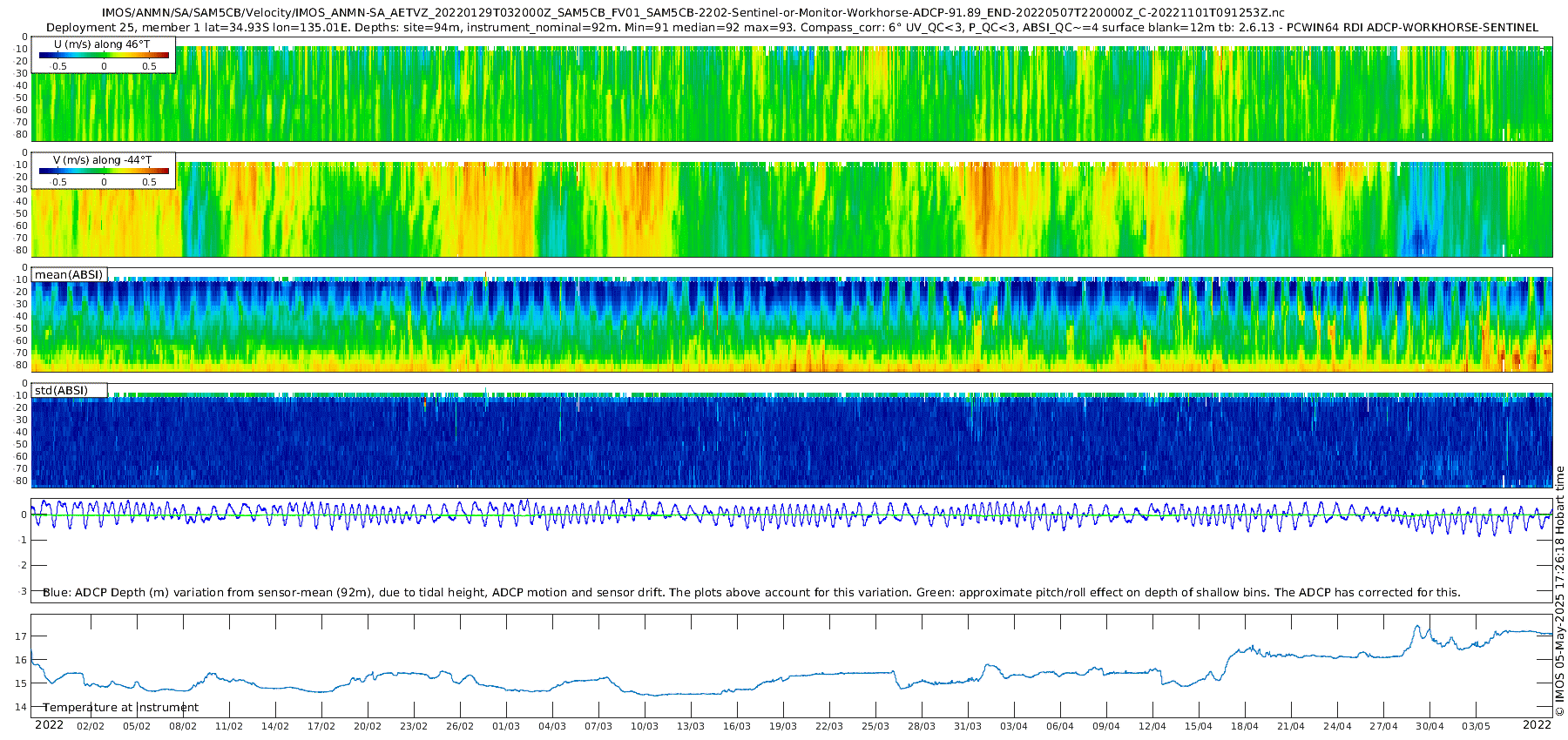
Task: Click the 31/03 date tick label
Action: point(968,726)
